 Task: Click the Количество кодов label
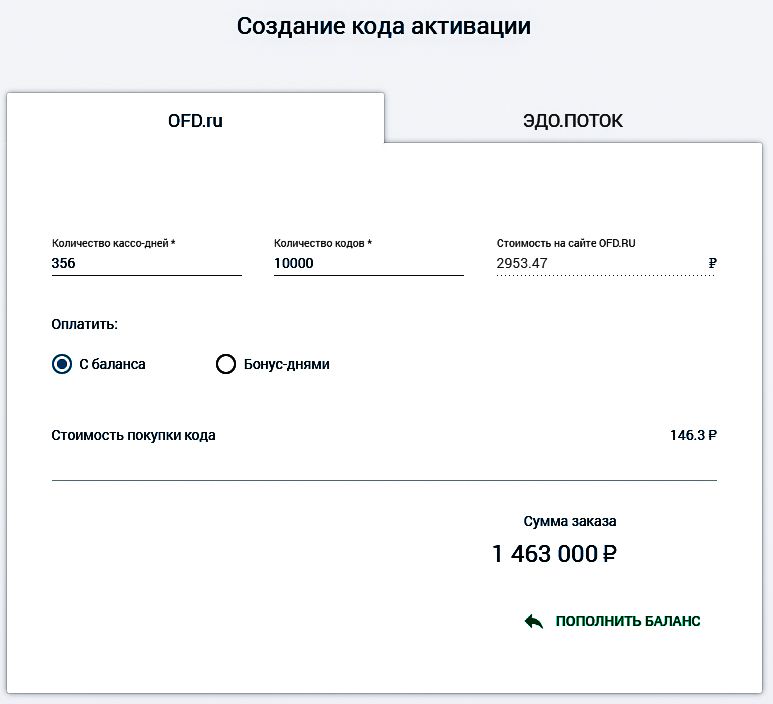[322, 243]
